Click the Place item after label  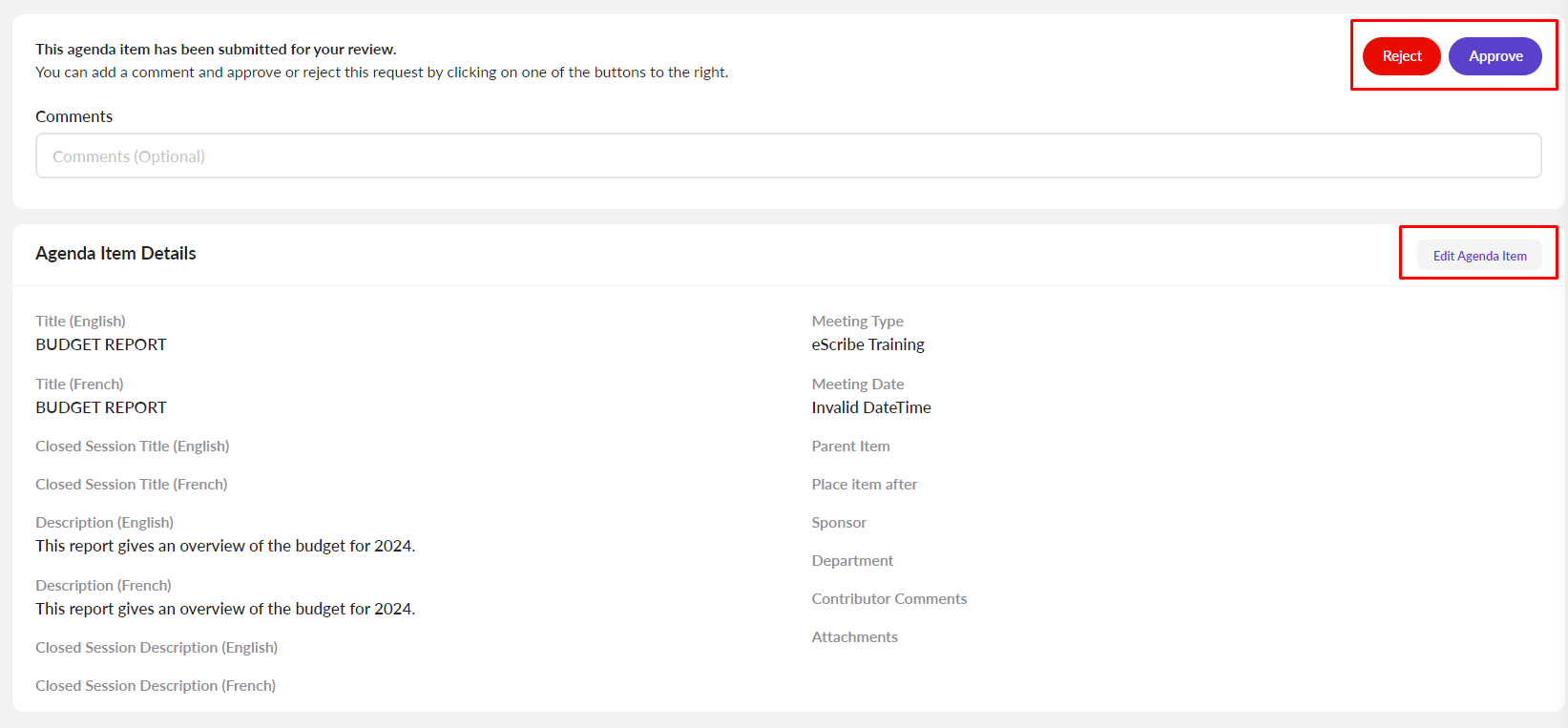tap(864, 485)
